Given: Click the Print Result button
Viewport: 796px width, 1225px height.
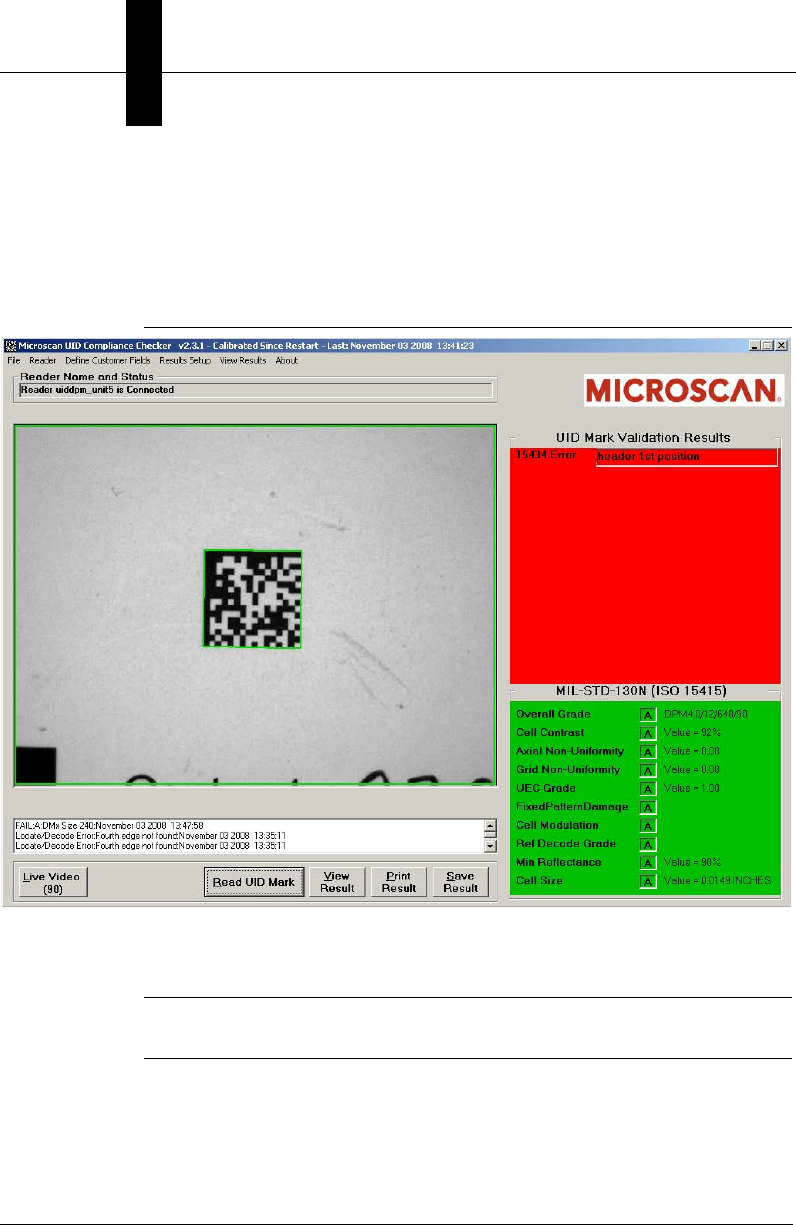Looking at the screenshot, I should click(x=399, y=882).
